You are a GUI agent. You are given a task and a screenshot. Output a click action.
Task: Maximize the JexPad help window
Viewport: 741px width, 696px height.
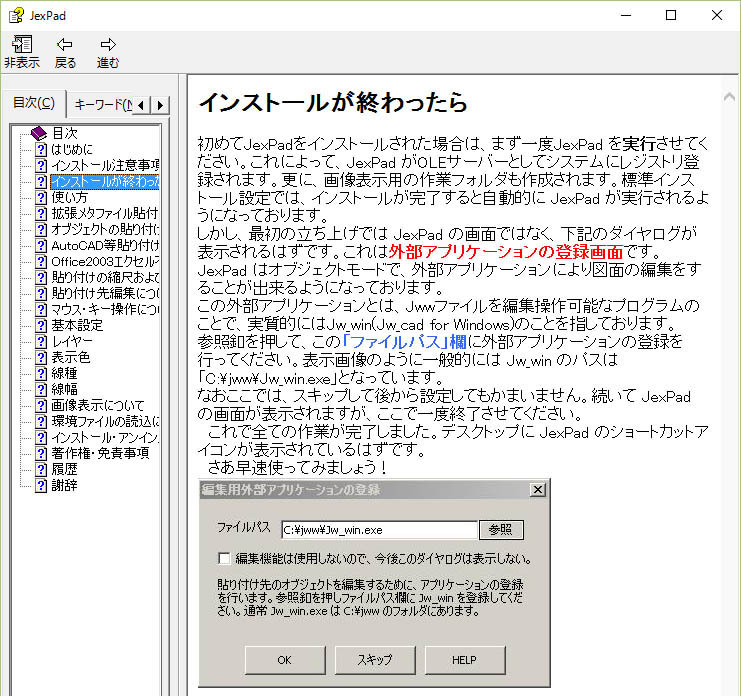tap(671, 16)
